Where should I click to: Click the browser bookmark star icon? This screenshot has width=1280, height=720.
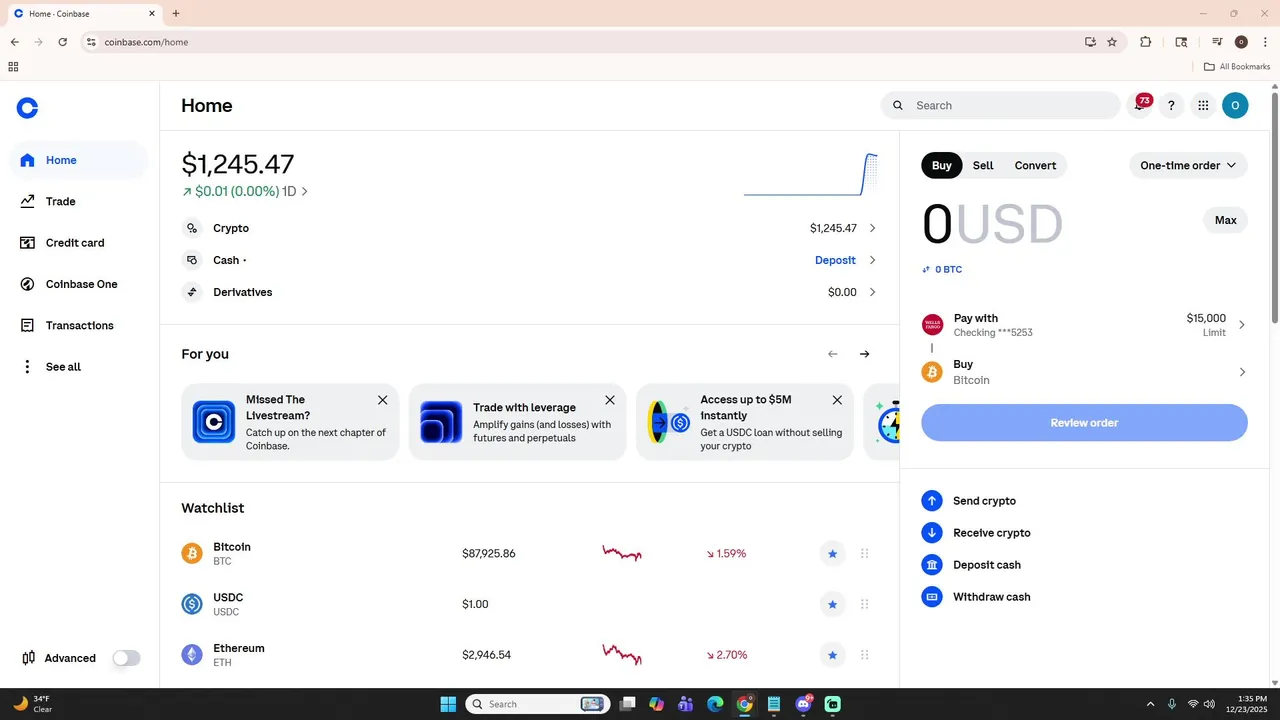pyautogui.click(x=1112, y=42)
